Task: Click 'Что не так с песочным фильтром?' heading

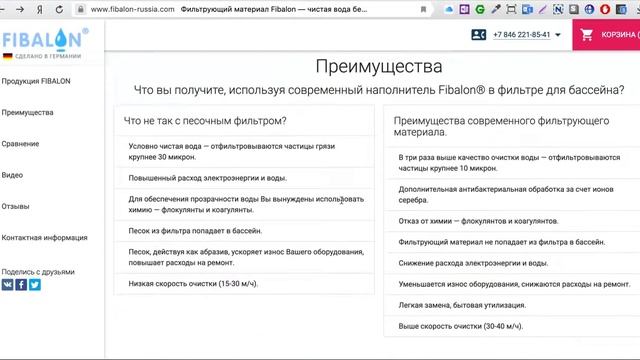Action: pos(205,121)
